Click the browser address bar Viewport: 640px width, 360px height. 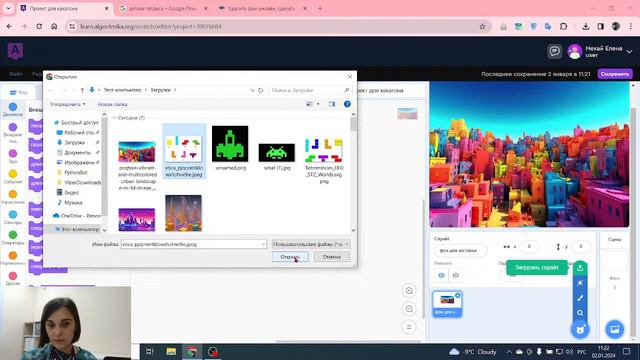point(278,27)
